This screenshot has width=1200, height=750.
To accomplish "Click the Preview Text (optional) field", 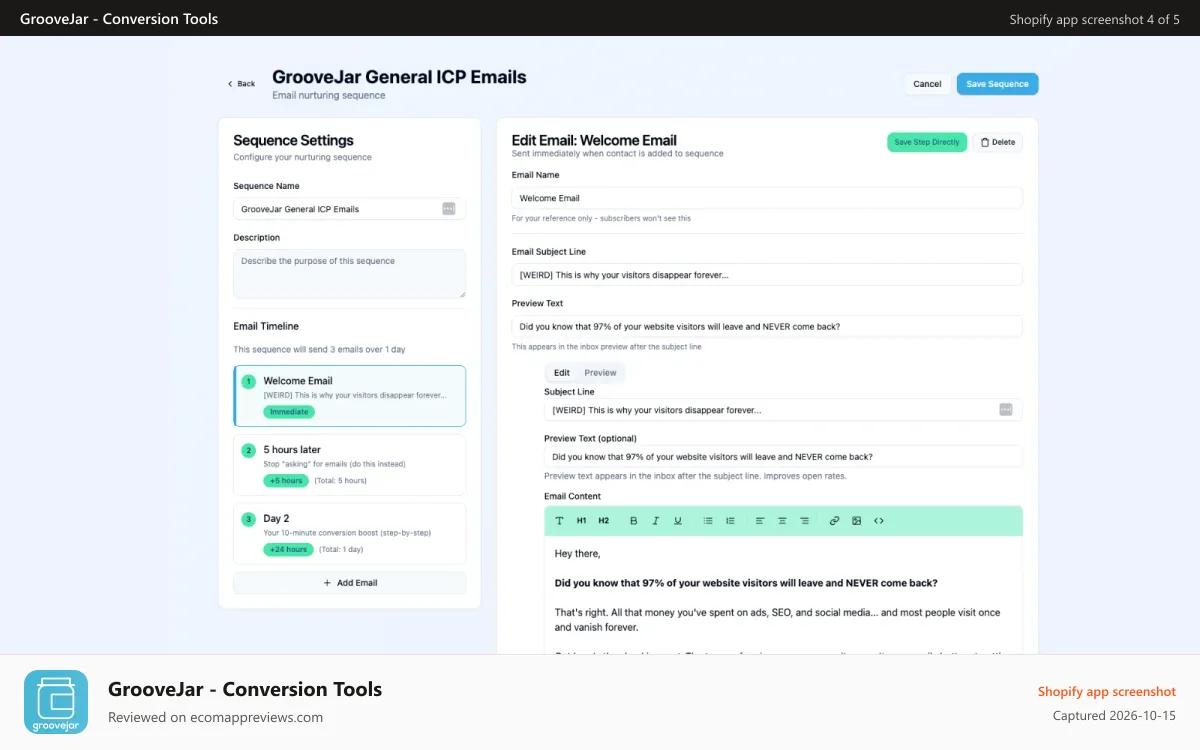I will click(783, 456).
